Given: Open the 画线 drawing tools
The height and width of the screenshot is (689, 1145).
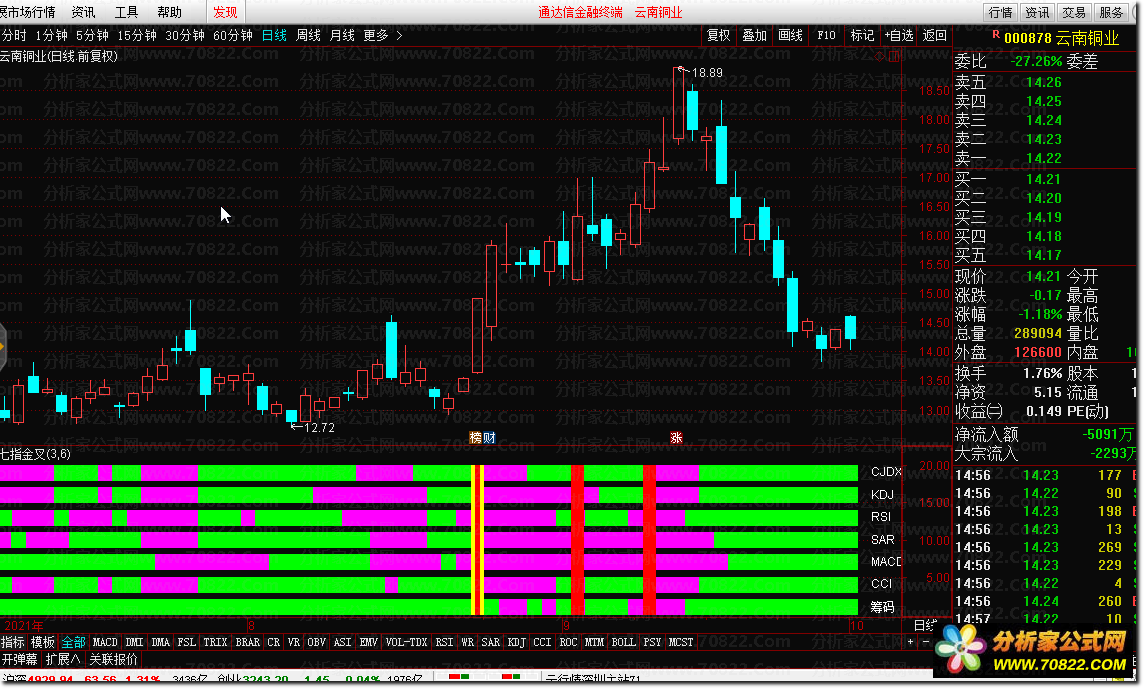Looking at the screenshot, I should click(790, 35).
